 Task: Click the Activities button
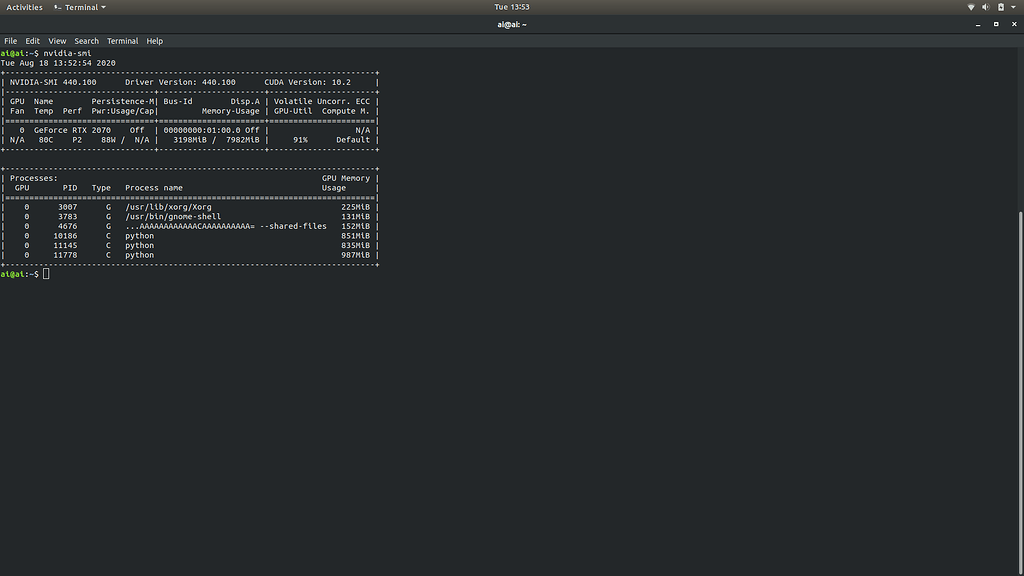pos(25,7)
